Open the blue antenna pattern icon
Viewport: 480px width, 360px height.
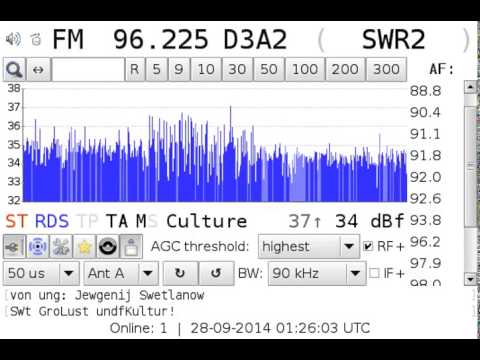tap(37, 247)
